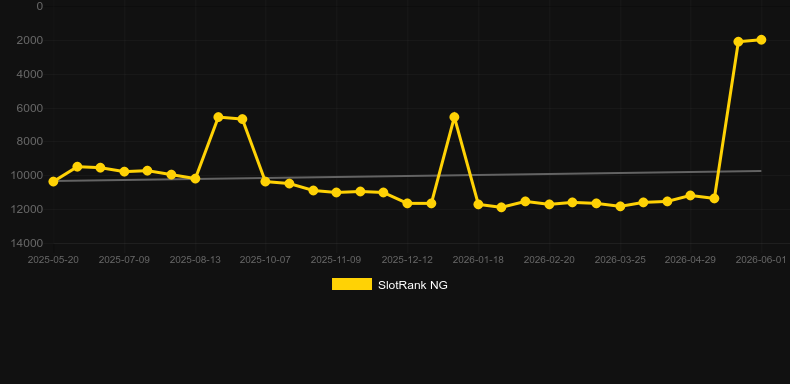Viewport: 790px width, 384px height.
Task: Click the y-axis value 6000
Action: [x=30, y=108]
